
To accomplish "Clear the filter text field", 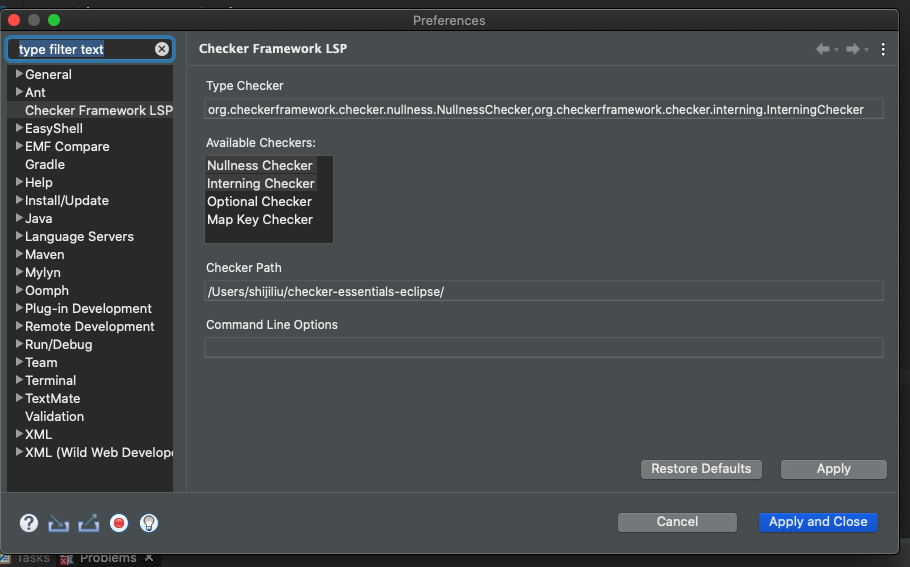I will pos(162,49).
